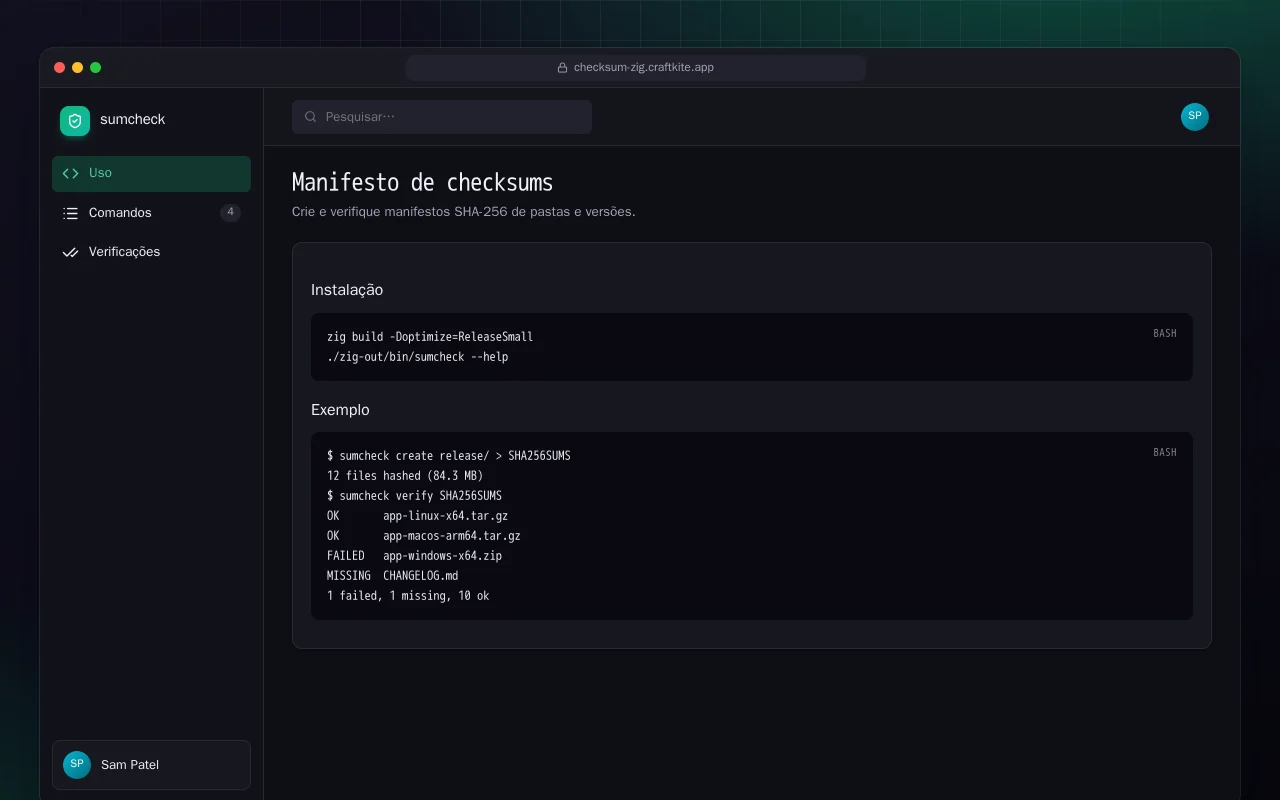Click the app-macos-arm64.tar.gz output line
The width and height of the screenshot is (1280, 800).
(x=424, y=536)
